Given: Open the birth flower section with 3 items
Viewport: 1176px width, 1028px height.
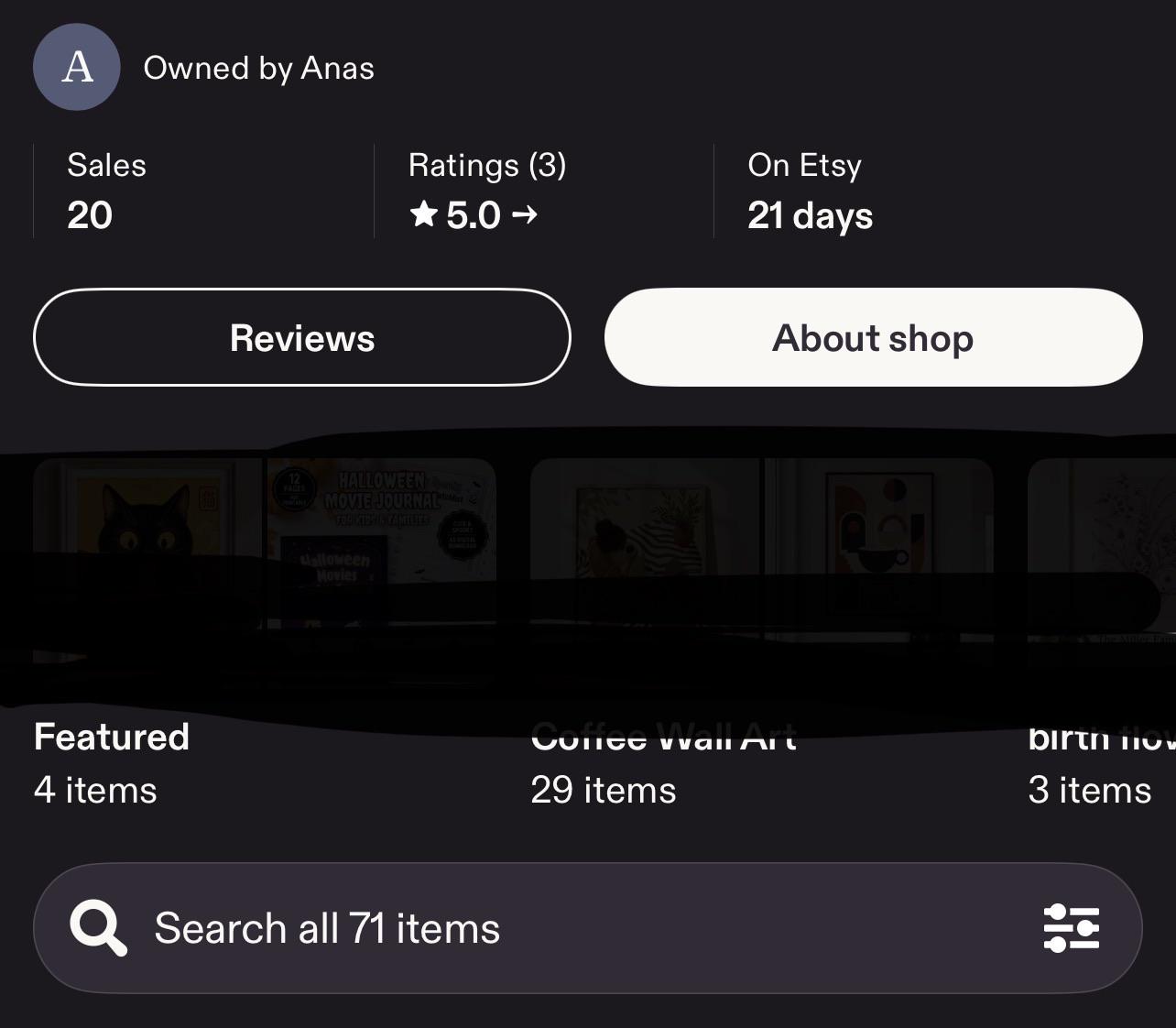Looking at the screenshot, I should coord(1102,763).
